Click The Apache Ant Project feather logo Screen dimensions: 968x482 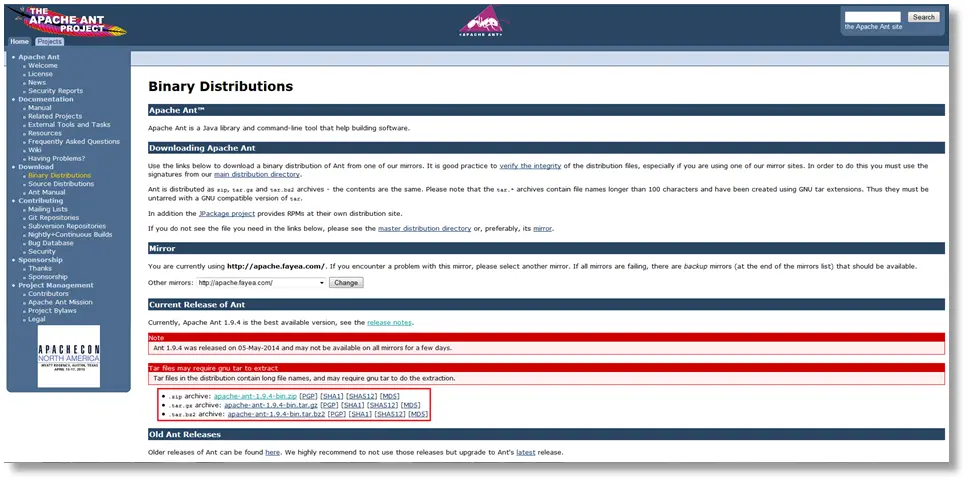pyautogui.click(x=67, y=22)
